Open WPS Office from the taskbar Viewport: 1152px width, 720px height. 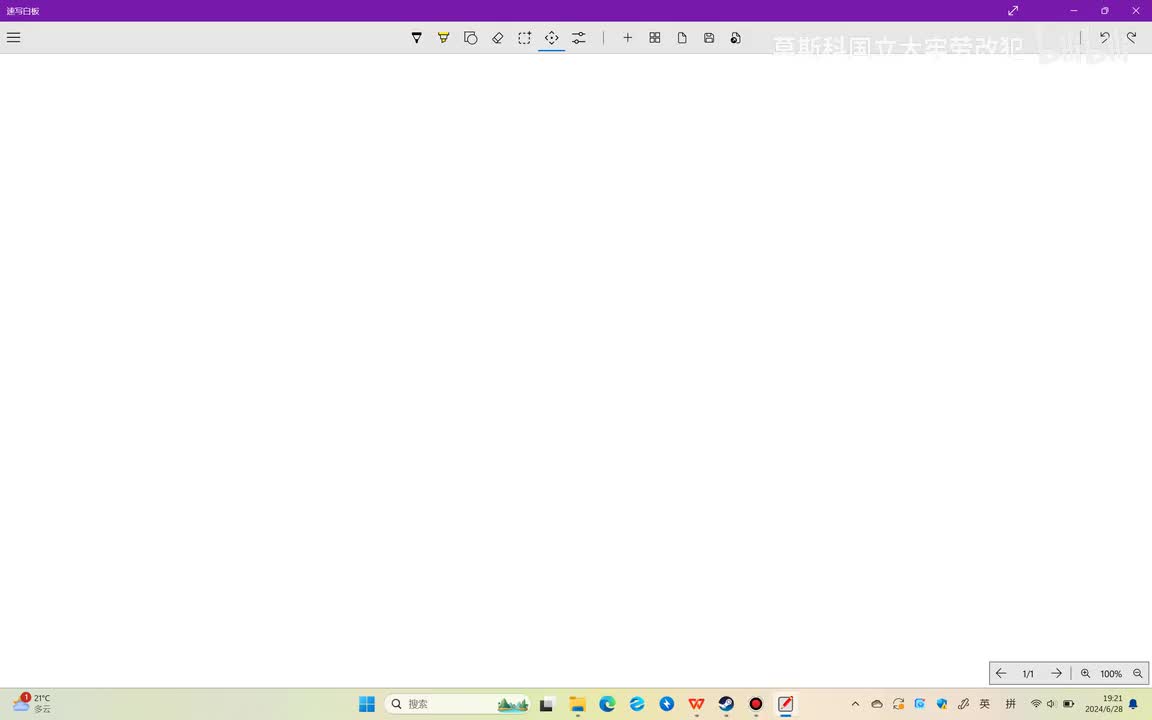pyautogui.click(x=696, y=704)
